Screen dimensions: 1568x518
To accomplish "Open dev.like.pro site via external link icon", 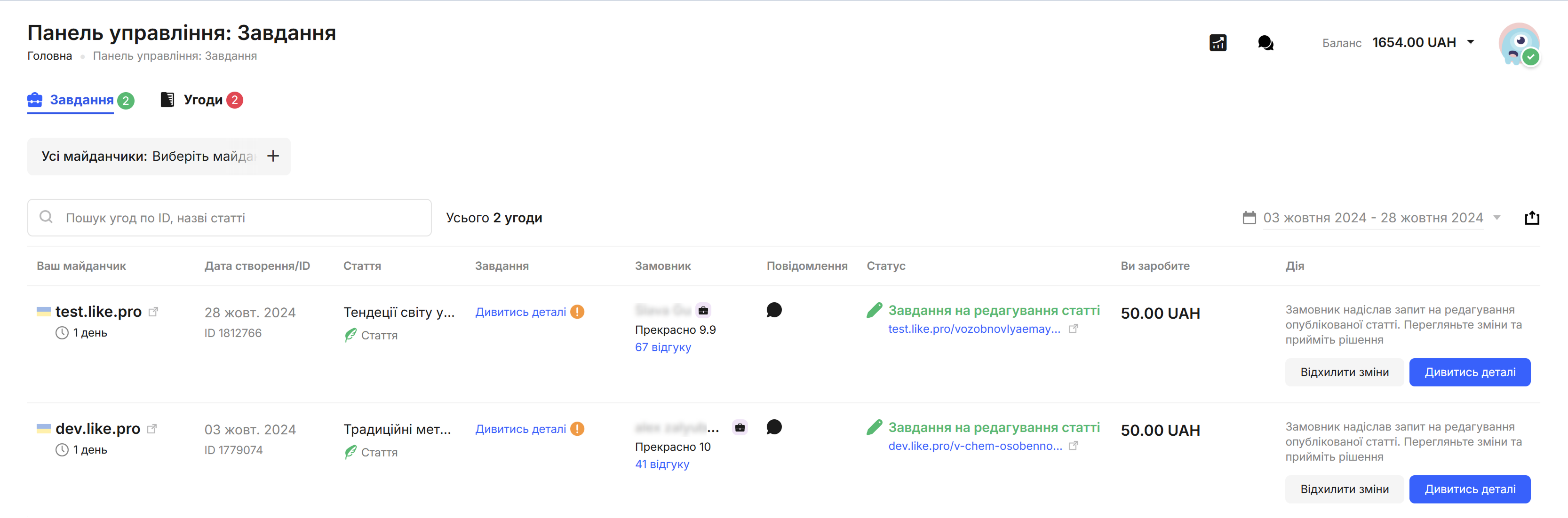I will pos(152,429).
